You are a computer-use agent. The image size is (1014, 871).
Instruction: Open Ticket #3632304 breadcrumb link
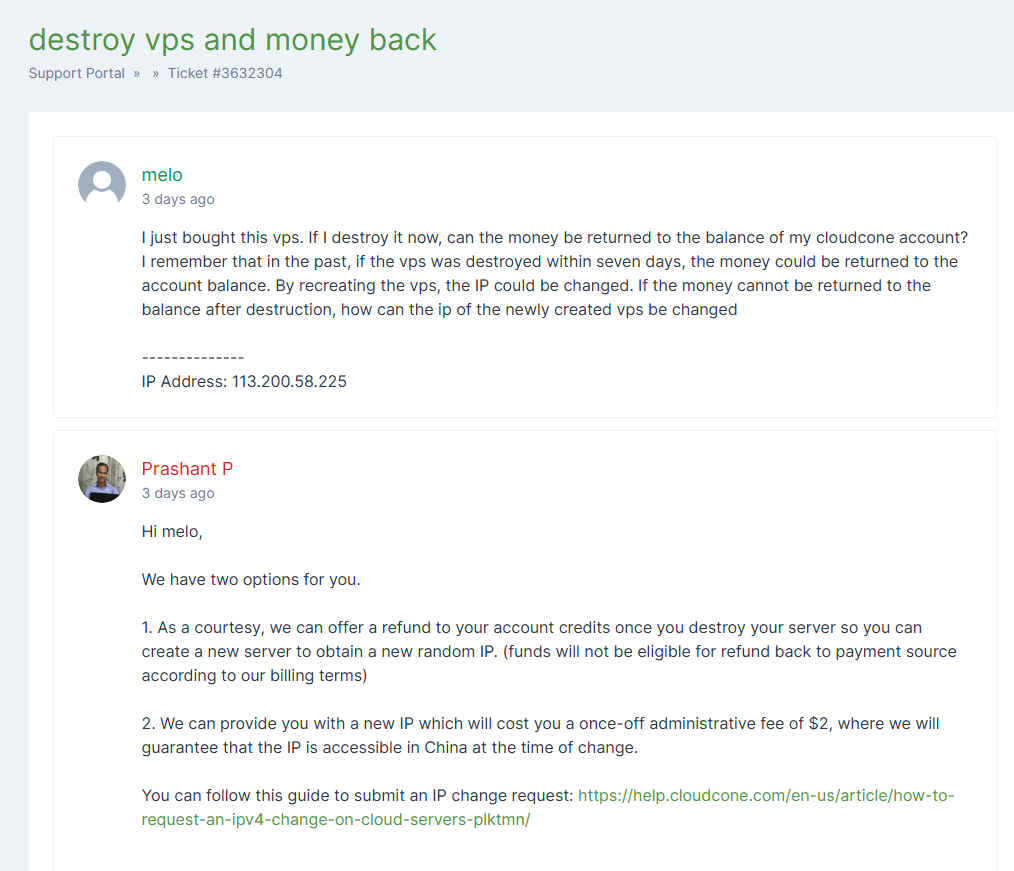tap(225, 73)
